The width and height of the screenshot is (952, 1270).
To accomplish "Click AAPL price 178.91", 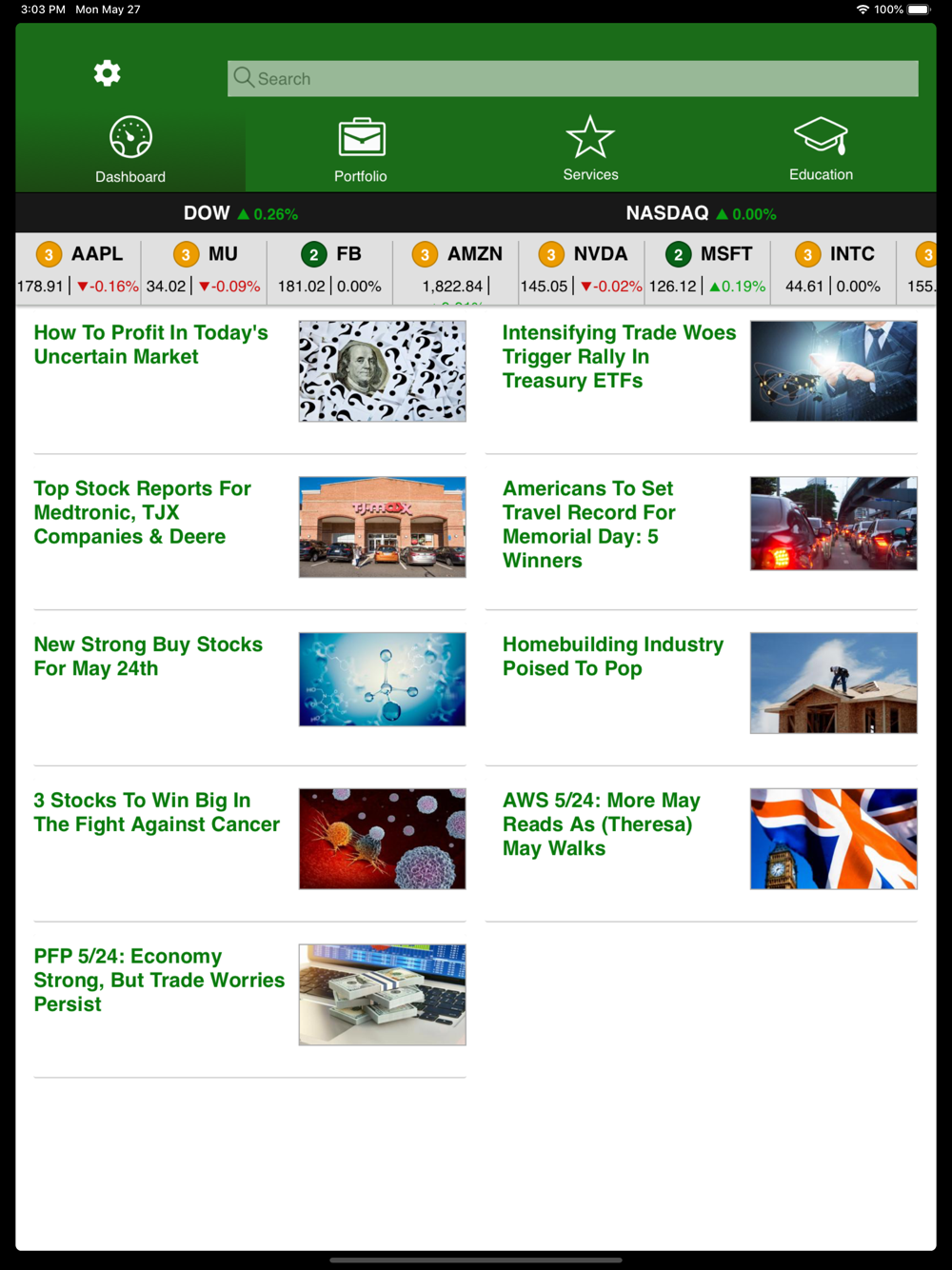I will [40, 287].
